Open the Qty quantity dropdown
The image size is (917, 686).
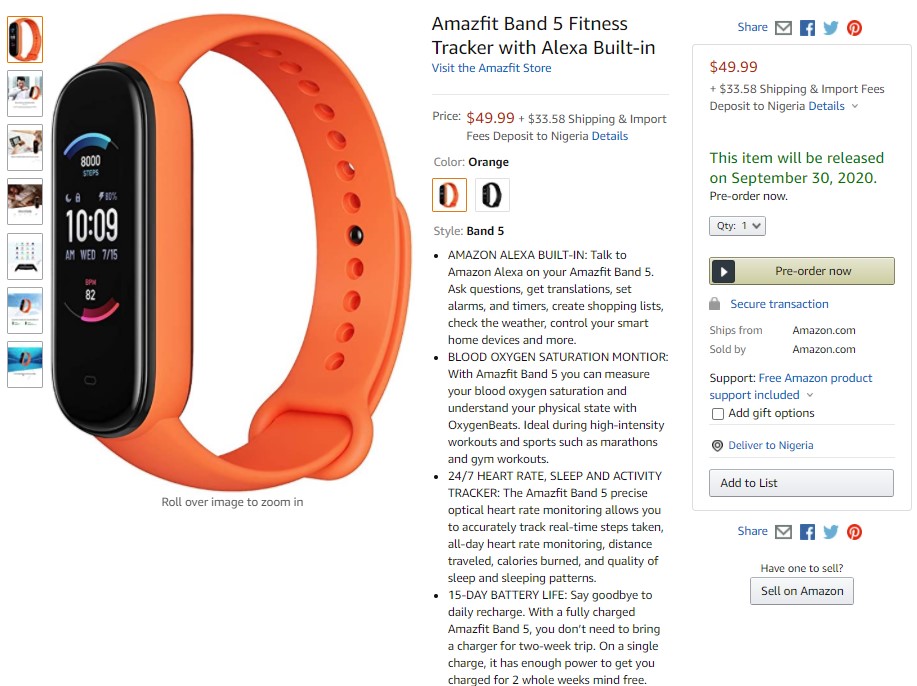(x=737, y=226)
